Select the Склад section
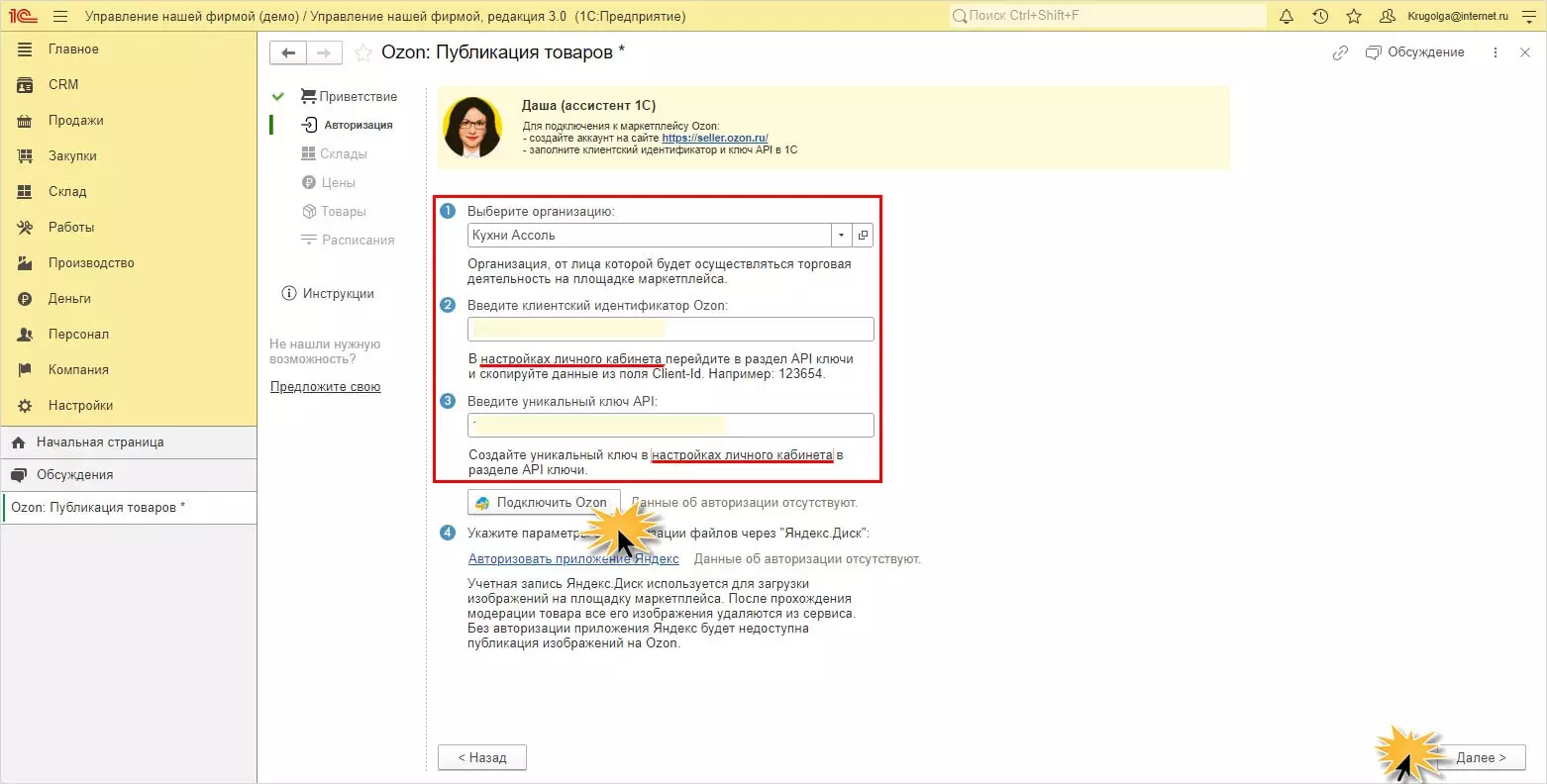The height and width of the screenshot is (784, 1547). [x=129, y=191]
